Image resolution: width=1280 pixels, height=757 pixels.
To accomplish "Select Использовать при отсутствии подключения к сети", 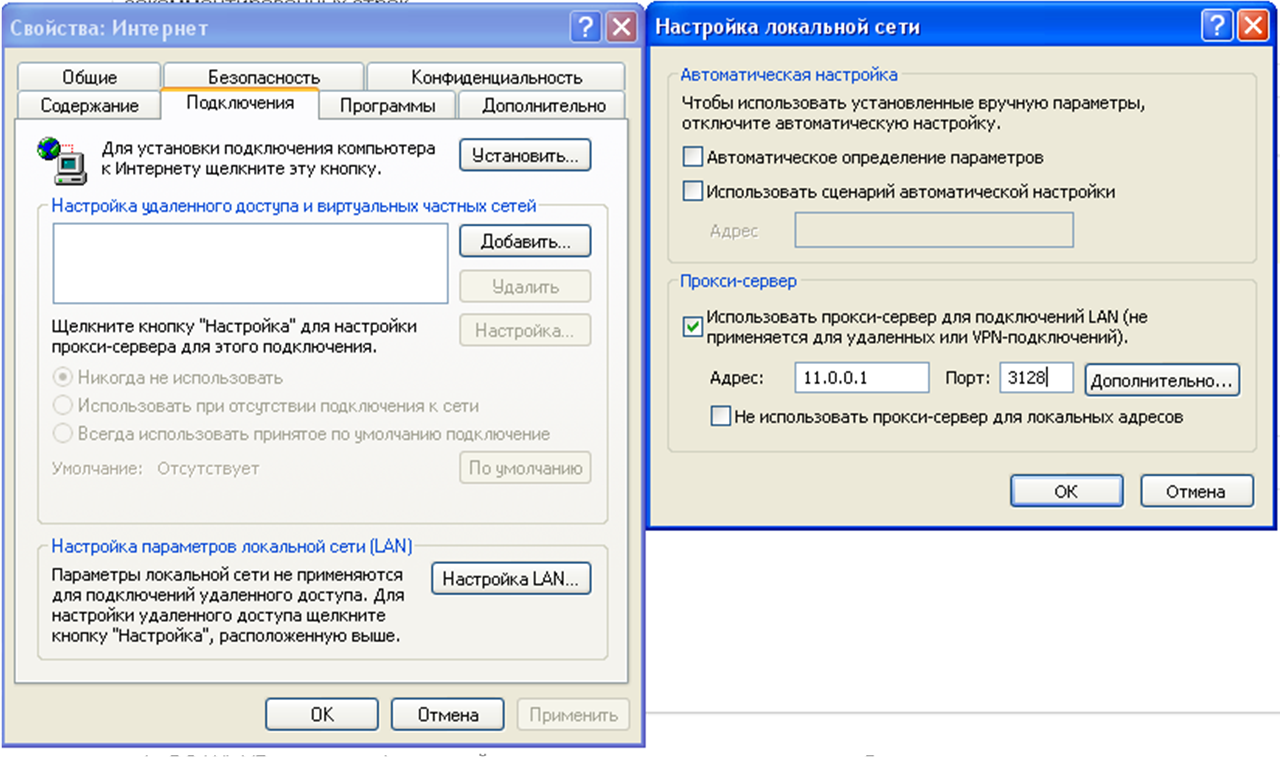I will coord(266,406).
